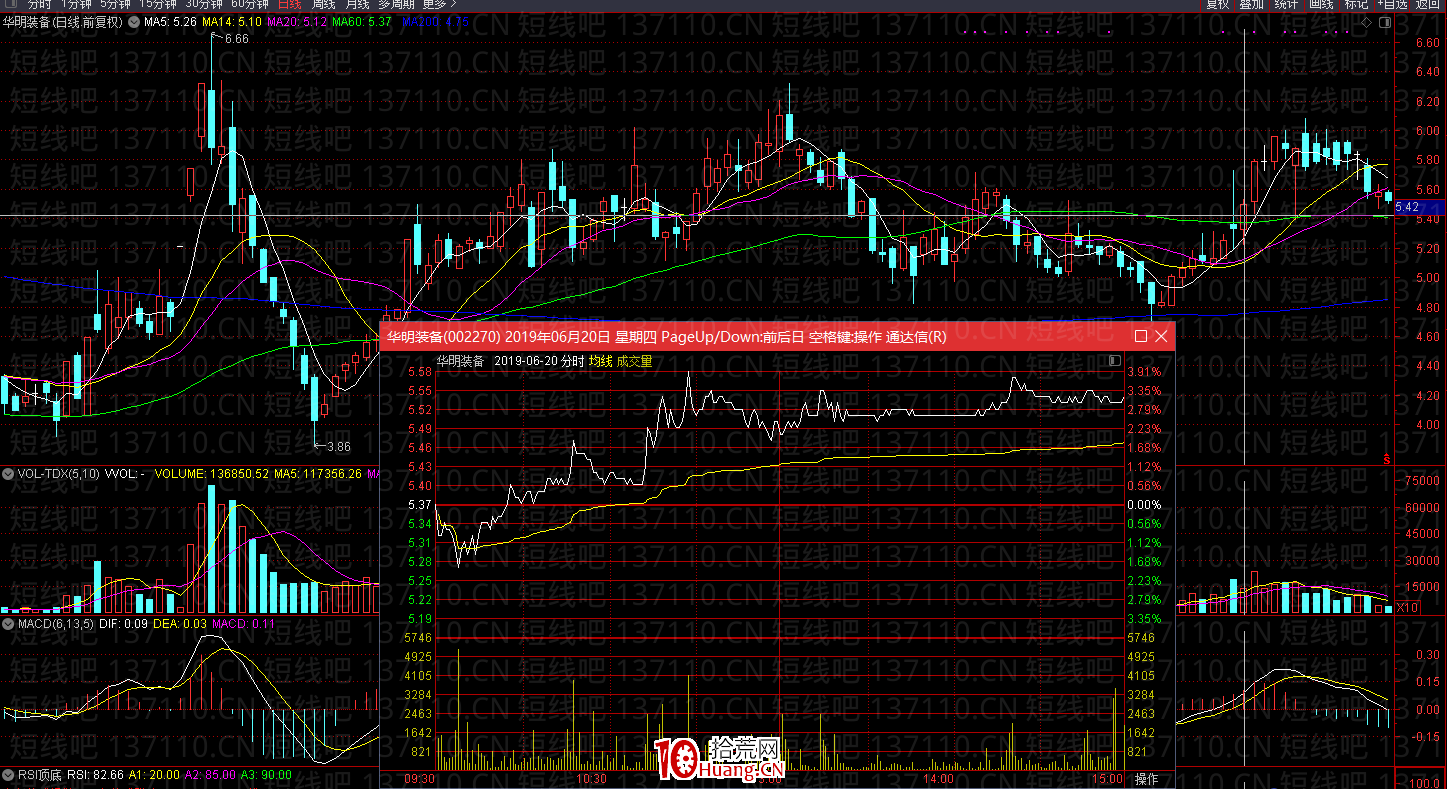
Task: Click the X10 volume scale indicator
Action: [1407, 607]
